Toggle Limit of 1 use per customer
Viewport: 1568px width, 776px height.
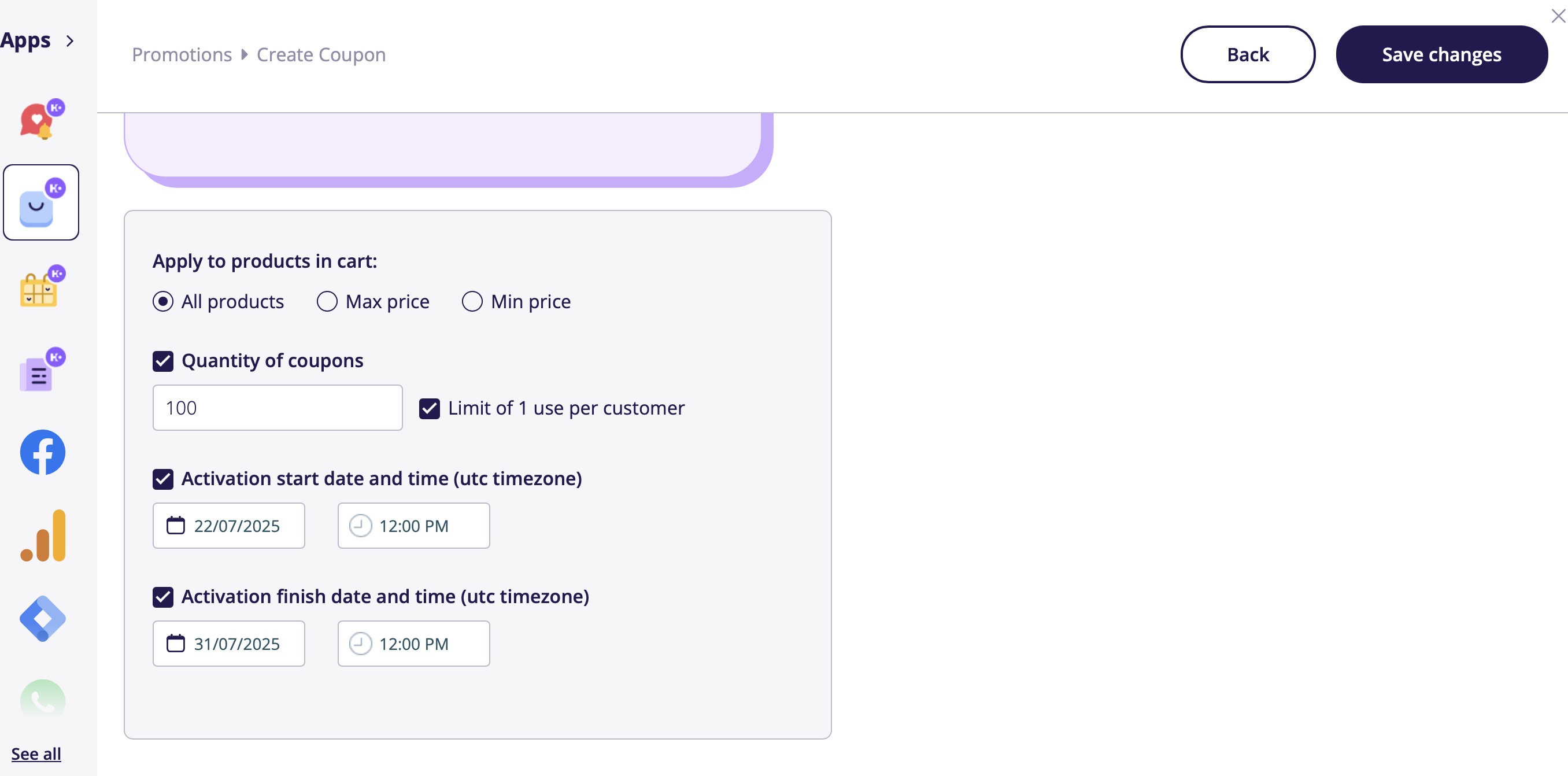pos(429,408)
